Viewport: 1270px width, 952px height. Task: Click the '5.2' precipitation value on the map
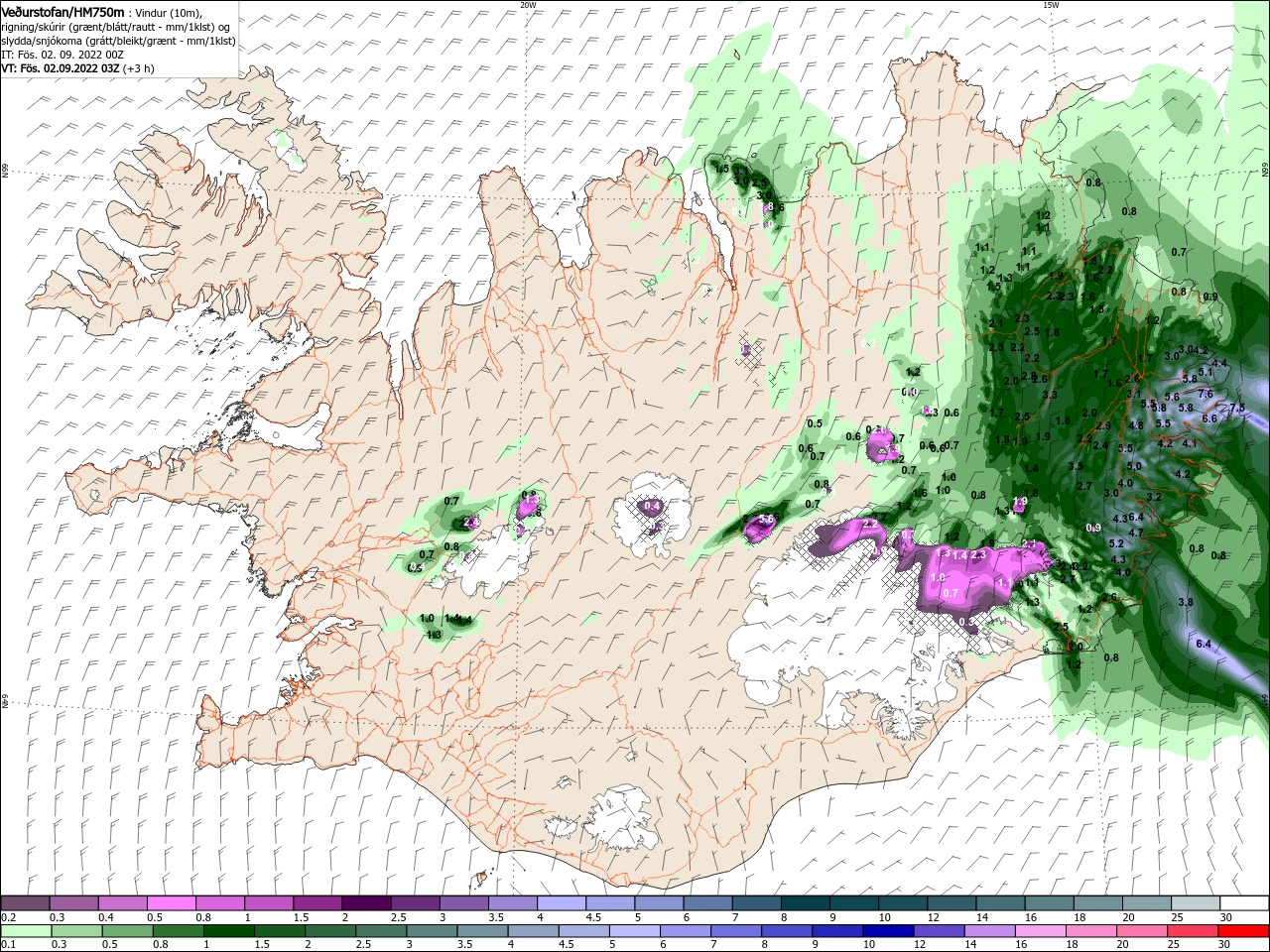[1115, 543]
